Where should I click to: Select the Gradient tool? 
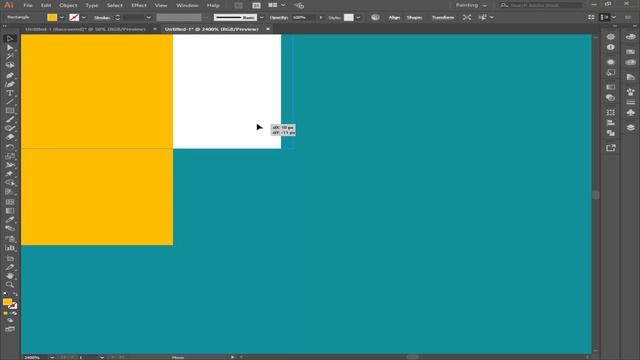[x=10, y=211]
